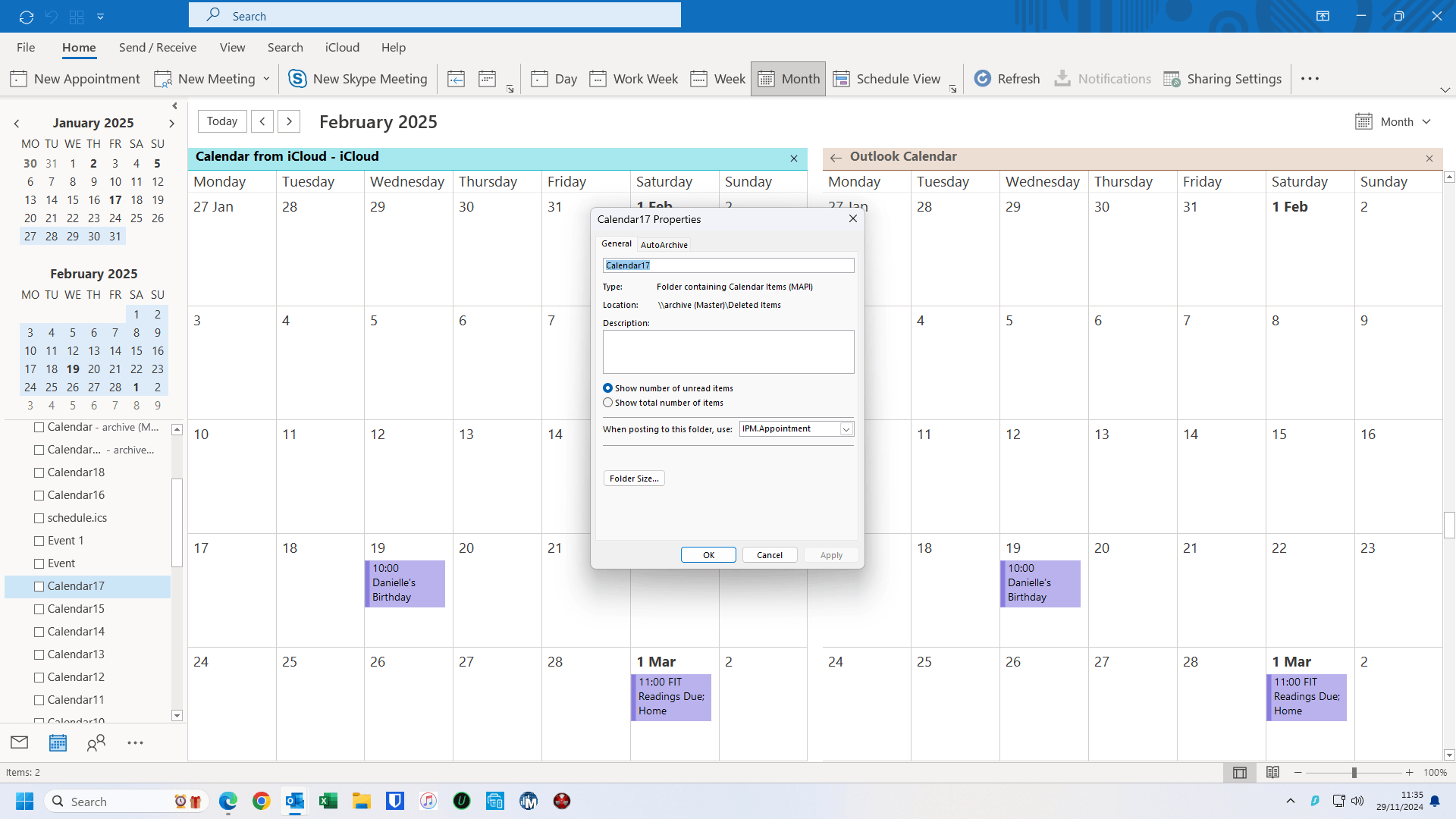Create a New Meeting
This screenshot has height=819, width=1456.
(205, 79)
